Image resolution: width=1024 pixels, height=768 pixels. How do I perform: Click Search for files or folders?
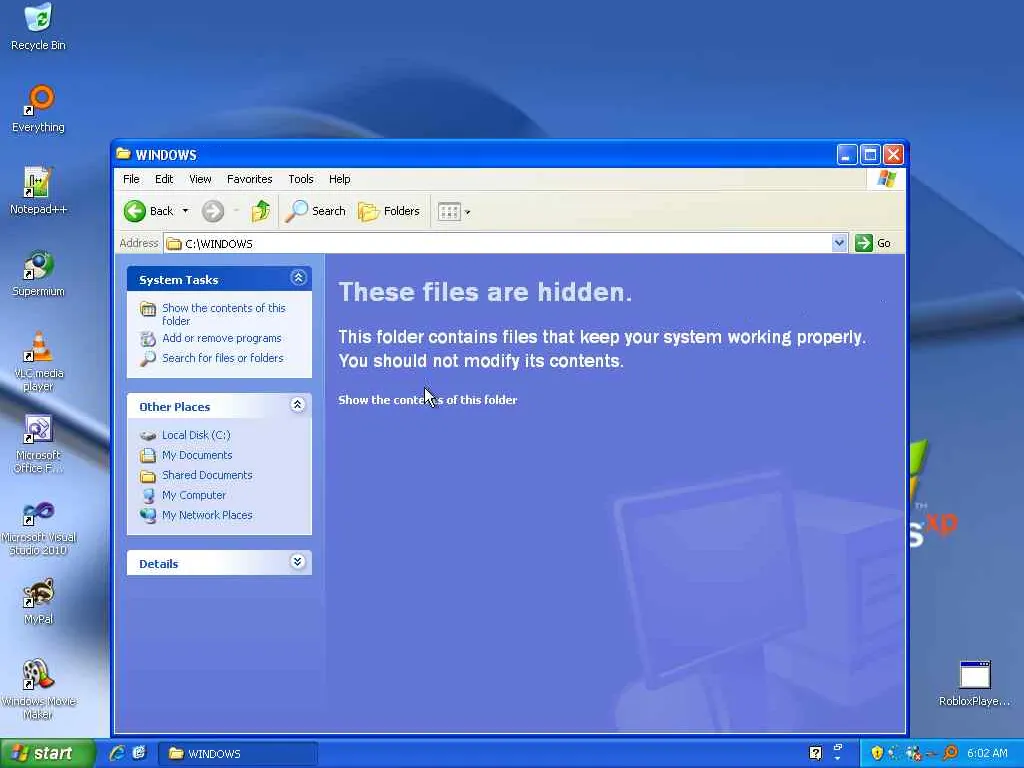point(223,358)
